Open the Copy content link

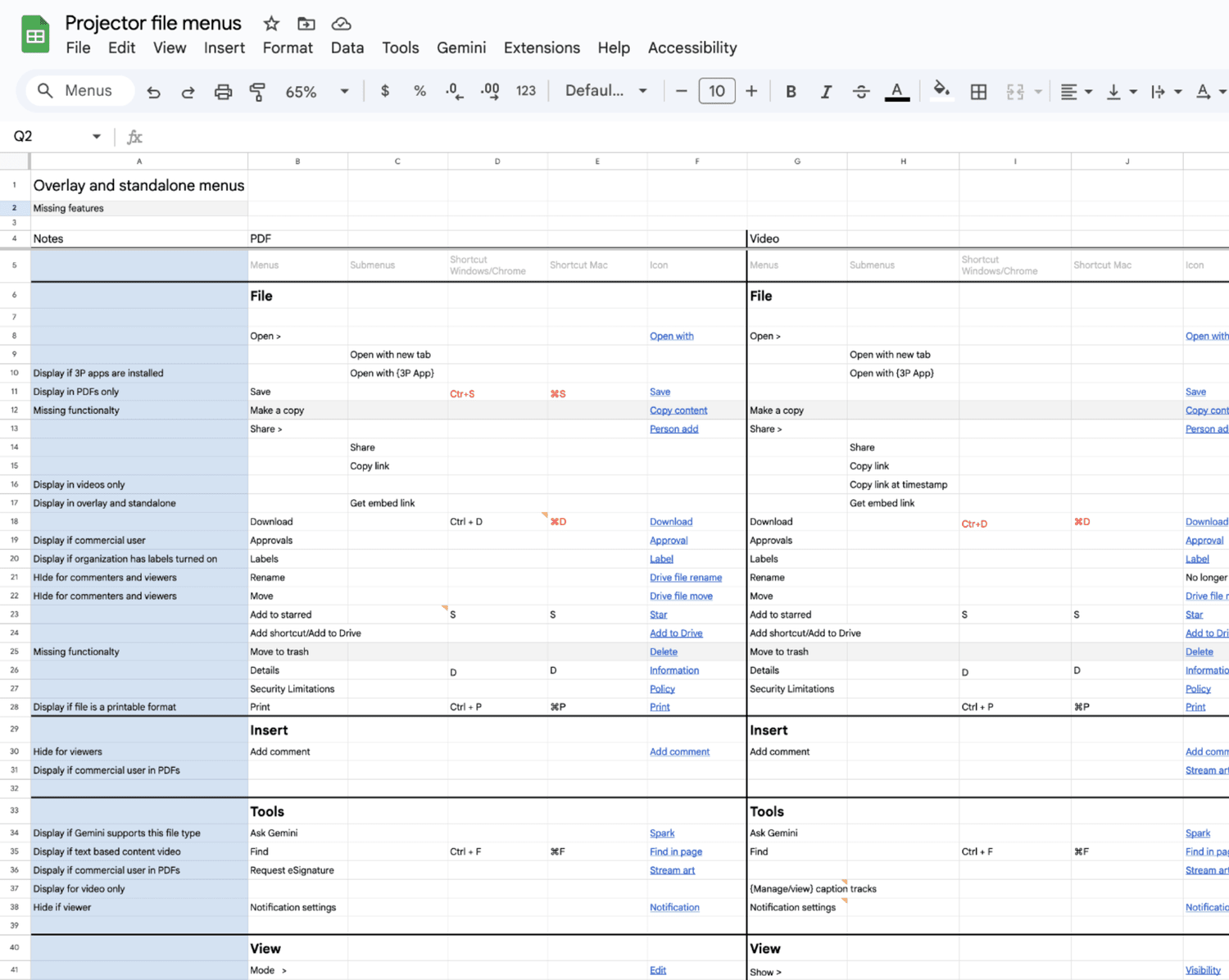click(x=678, y=410)
